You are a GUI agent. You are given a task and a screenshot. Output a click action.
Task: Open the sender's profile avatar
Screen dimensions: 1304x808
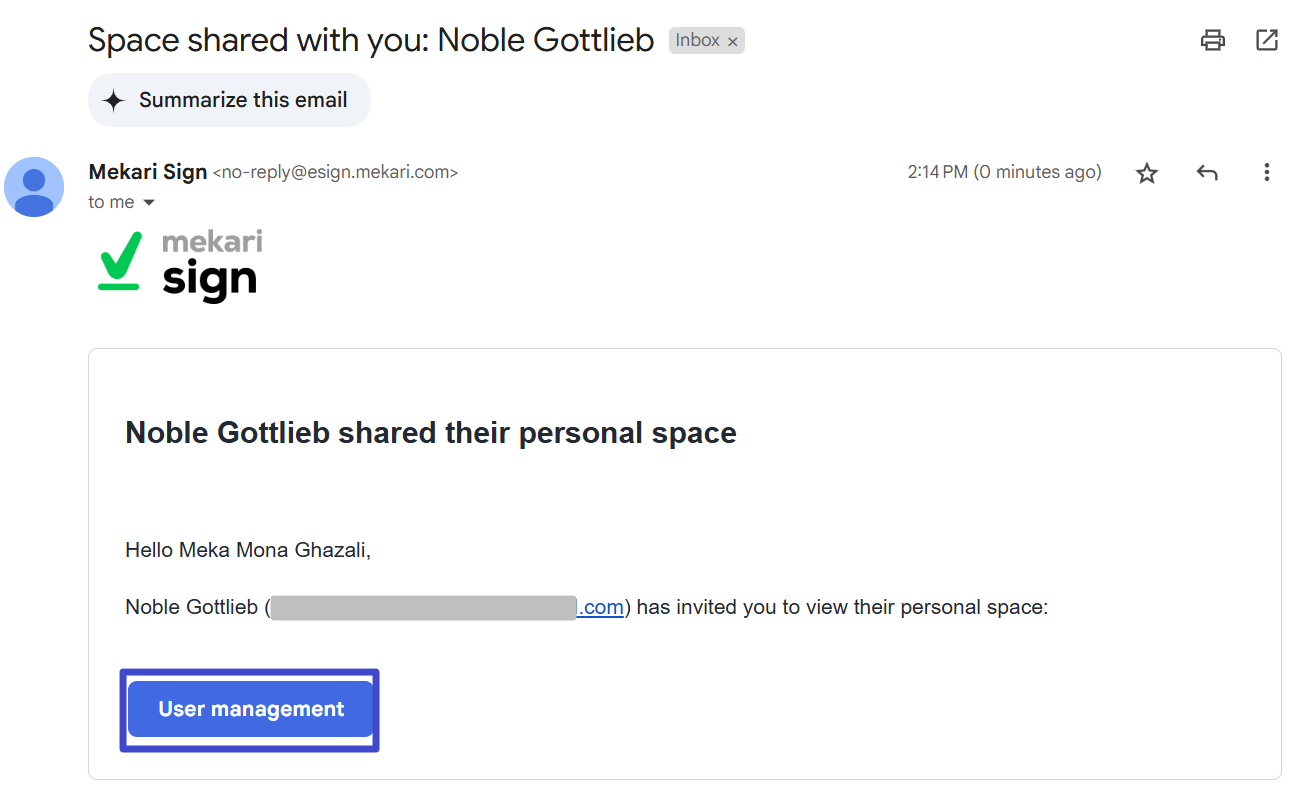(x=34, y=187)
